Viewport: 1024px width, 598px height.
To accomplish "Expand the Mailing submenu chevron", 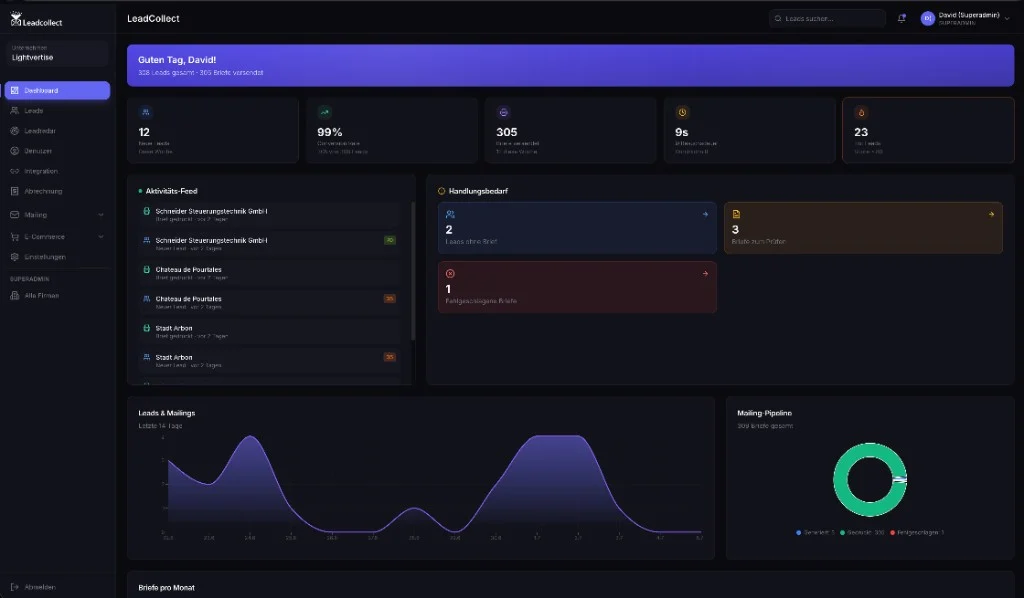I will (101, 215).
